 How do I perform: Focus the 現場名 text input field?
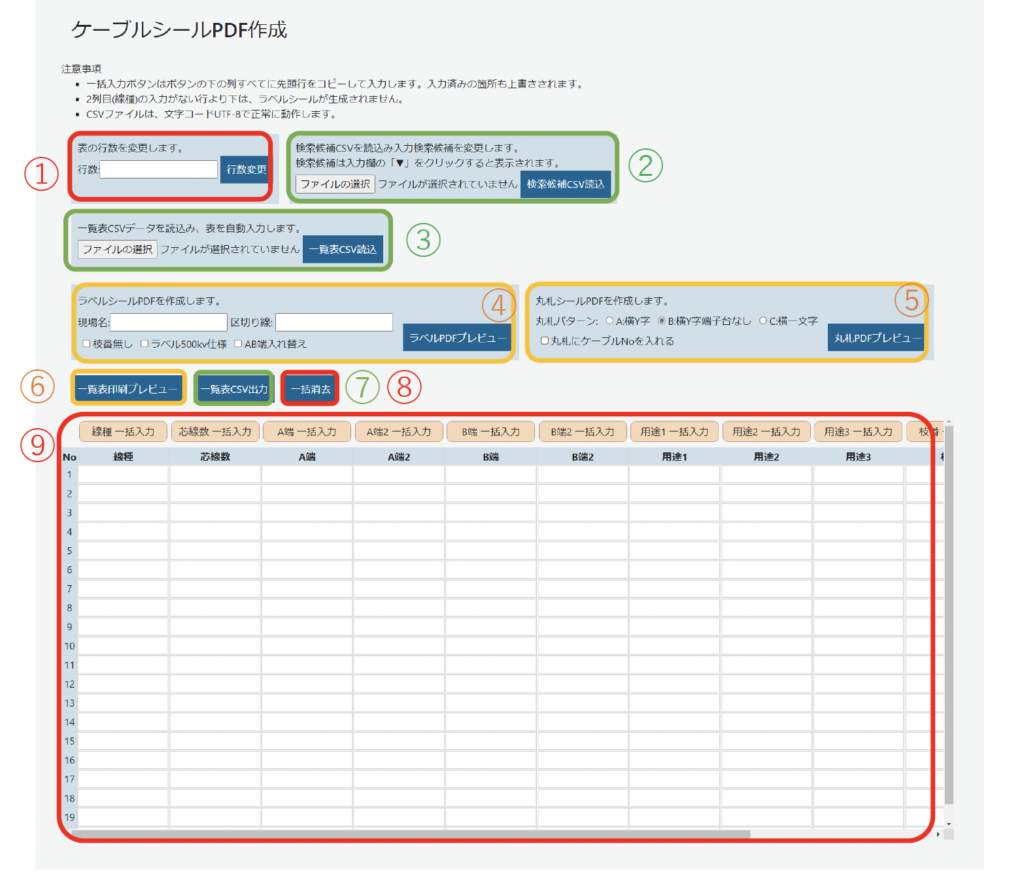point(170,321)
